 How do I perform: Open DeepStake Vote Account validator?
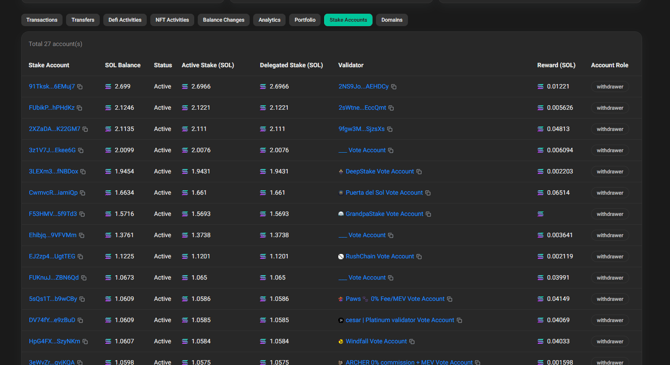coord(379,171)
